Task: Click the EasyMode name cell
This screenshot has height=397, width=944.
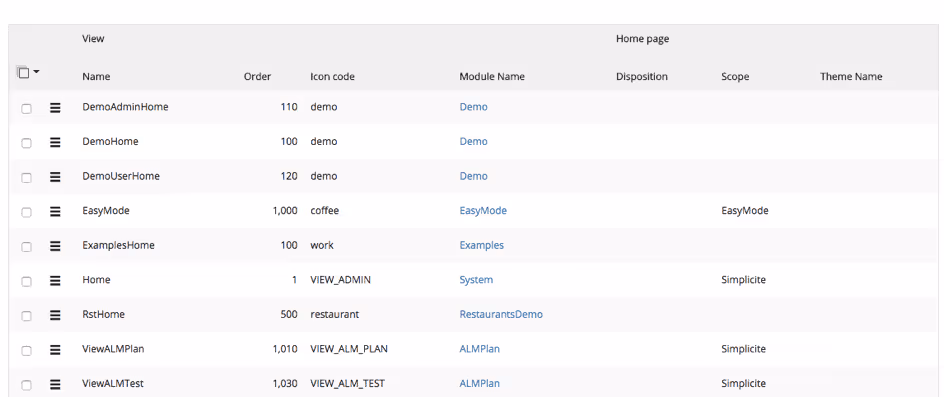Action: click(x=106, y=211)
